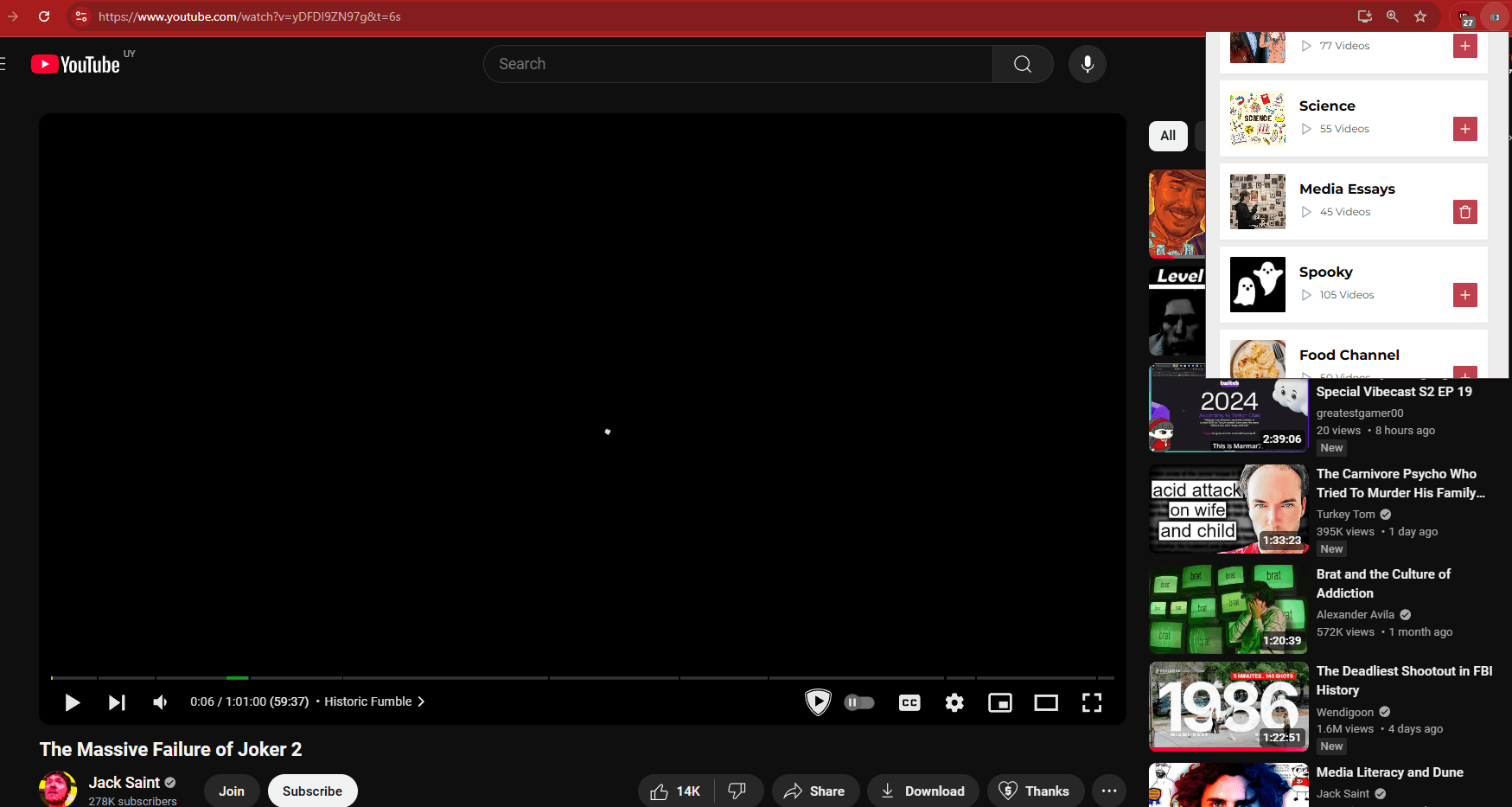Image resolution: width=1512 pixels, height=807 pixels.
Task: Search with voice microphone icon
Action: (x=1087, y=64)
